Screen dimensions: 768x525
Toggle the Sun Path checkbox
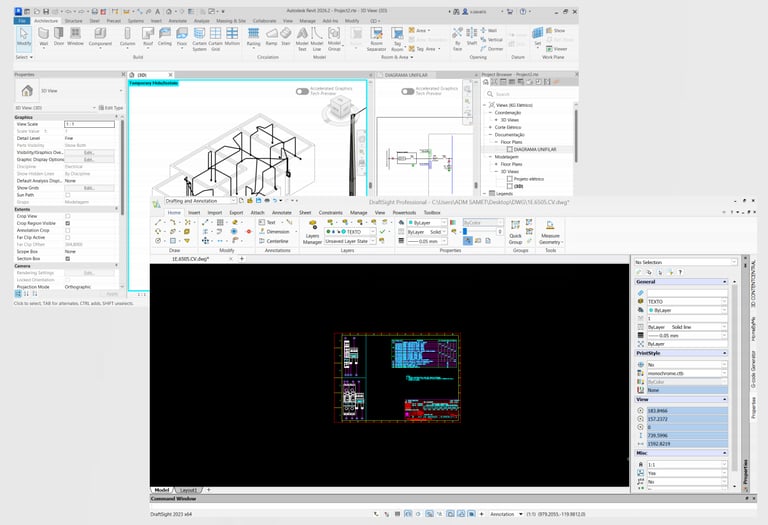(68, 195)
